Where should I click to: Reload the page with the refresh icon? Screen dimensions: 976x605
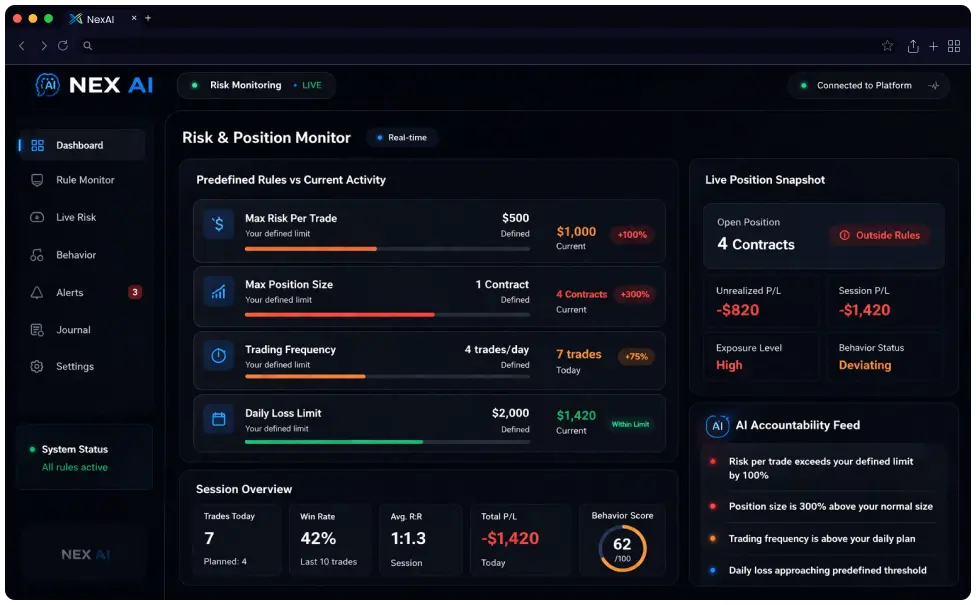63,45
